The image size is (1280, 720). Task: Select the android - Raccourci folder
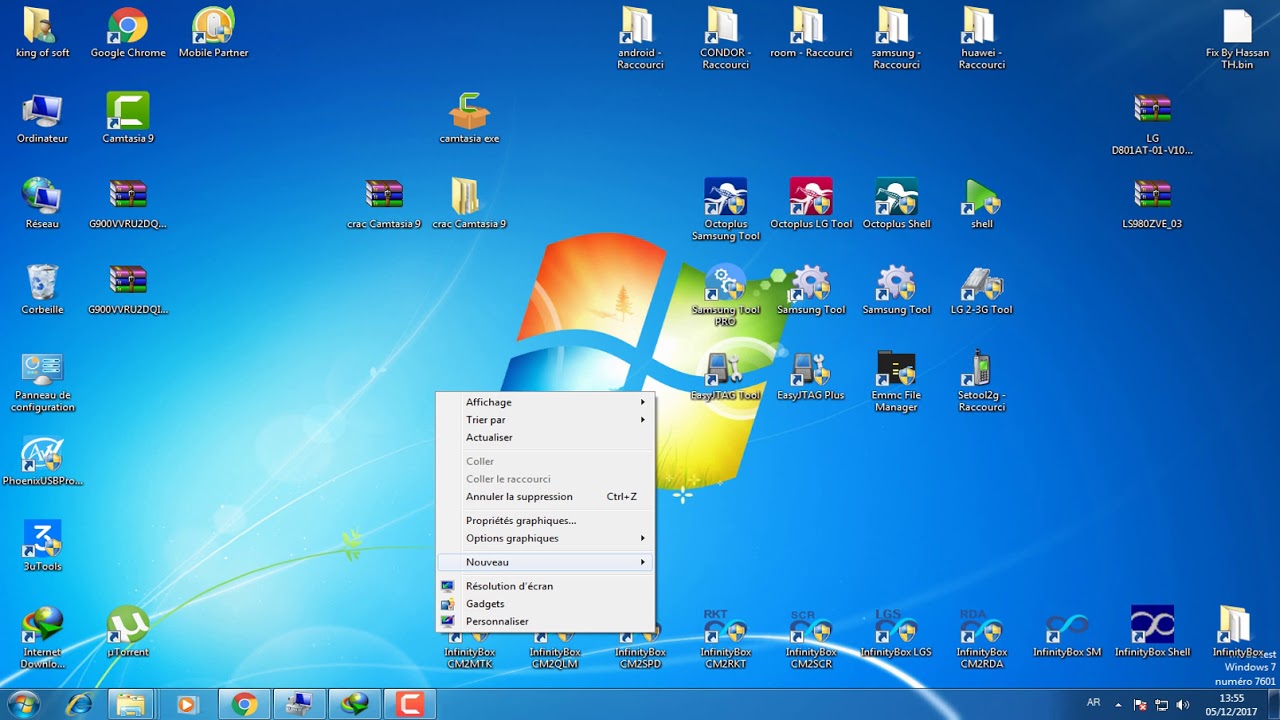640,39
